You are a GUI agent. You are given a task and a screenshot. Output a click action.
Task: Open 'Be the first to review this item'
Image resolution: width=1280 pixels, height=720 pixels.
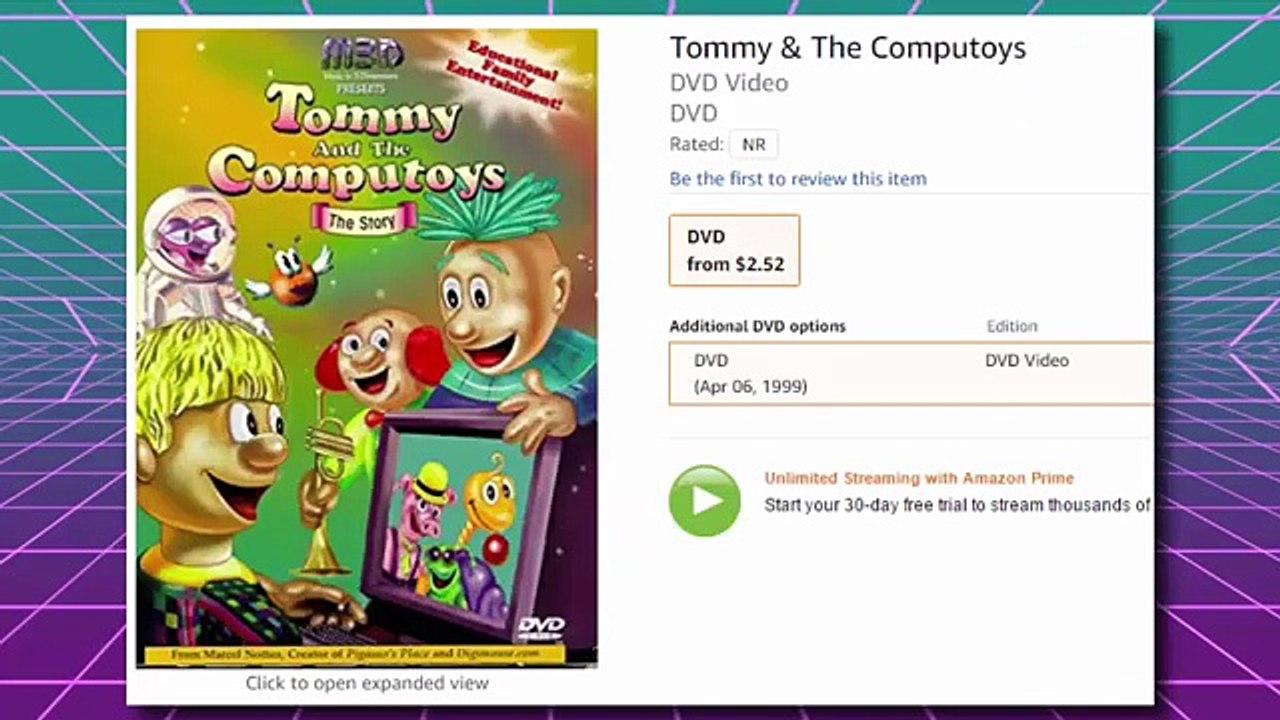pyautogui.click(x=797, y=179)
